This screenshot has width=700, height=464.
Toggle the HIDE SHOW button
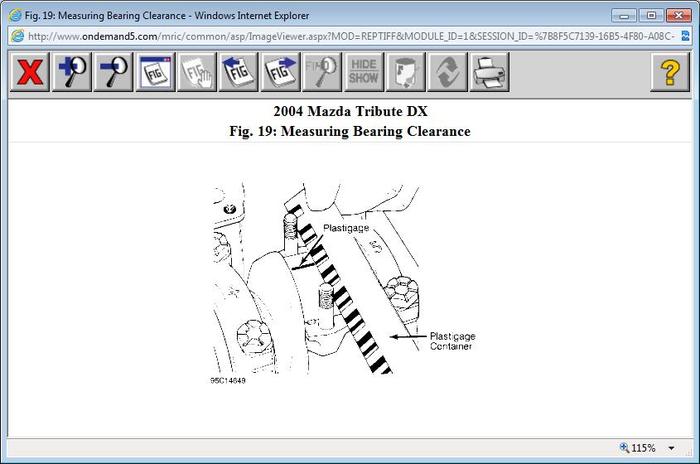(x=364, y=72)
